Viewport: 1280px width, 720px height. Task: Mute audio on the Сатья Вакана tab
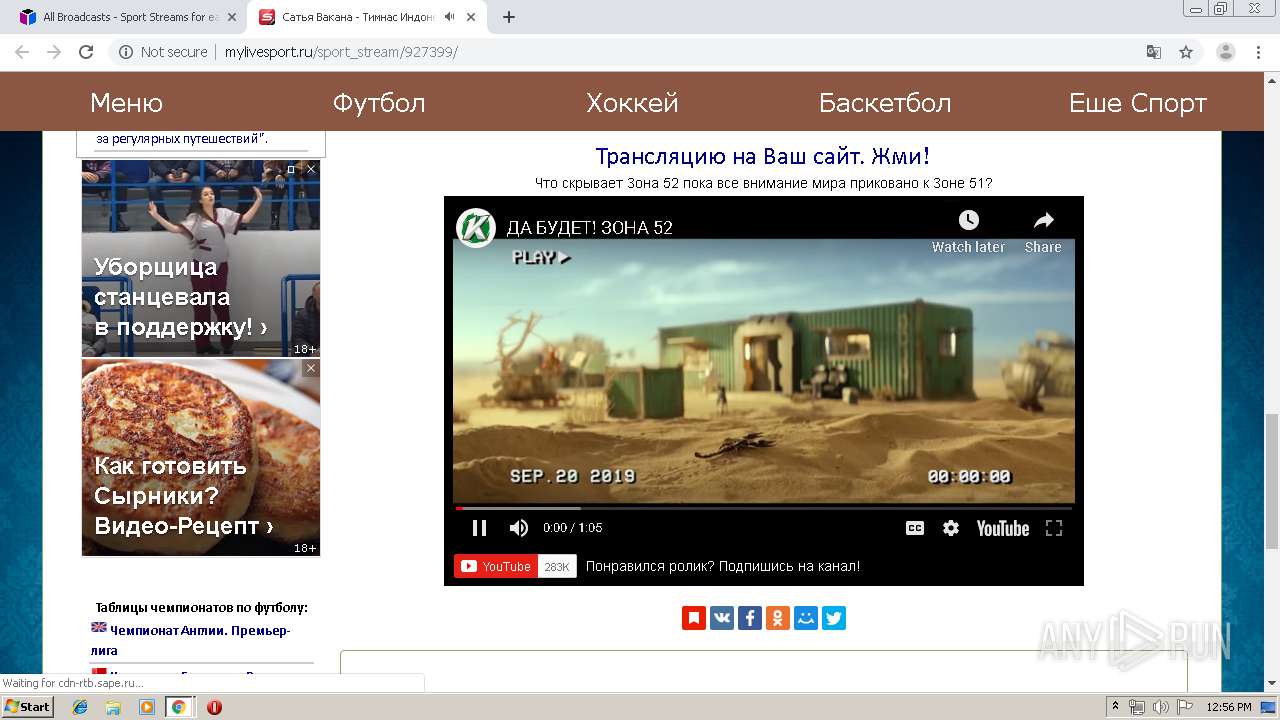pos(449,17)
